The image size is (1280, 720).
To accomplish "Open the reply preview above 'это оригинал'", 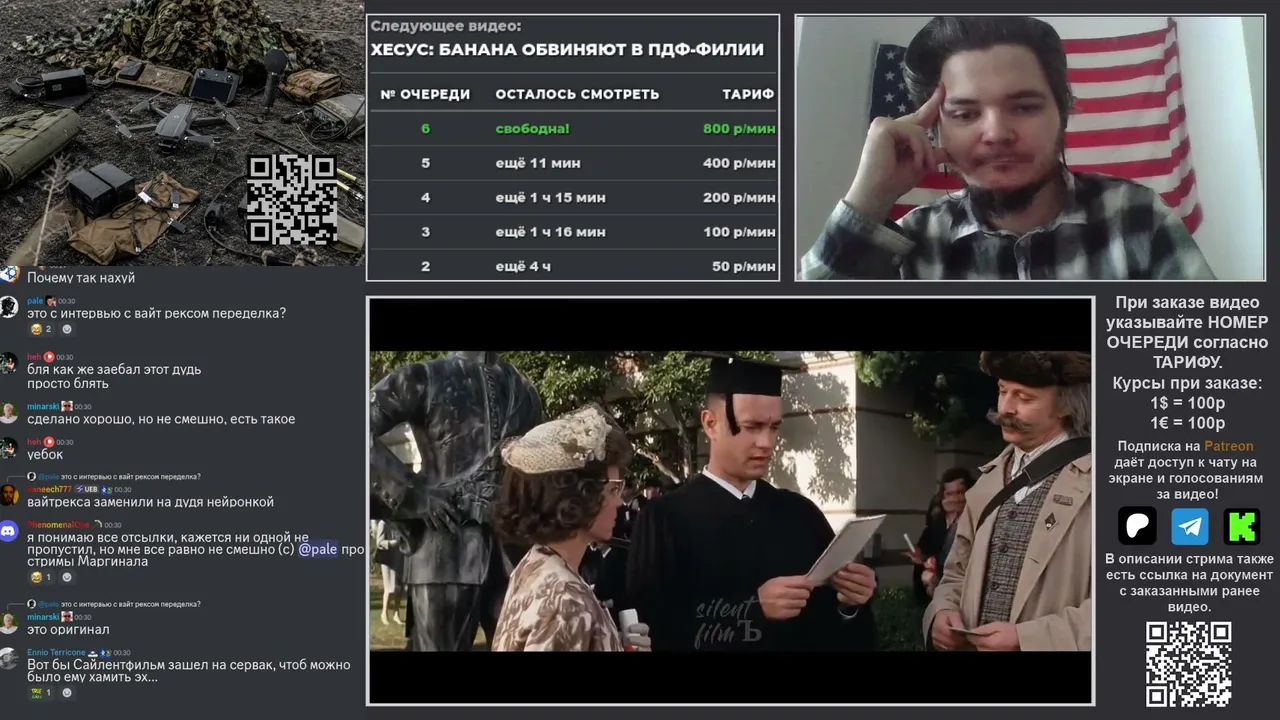I will 113,604.
